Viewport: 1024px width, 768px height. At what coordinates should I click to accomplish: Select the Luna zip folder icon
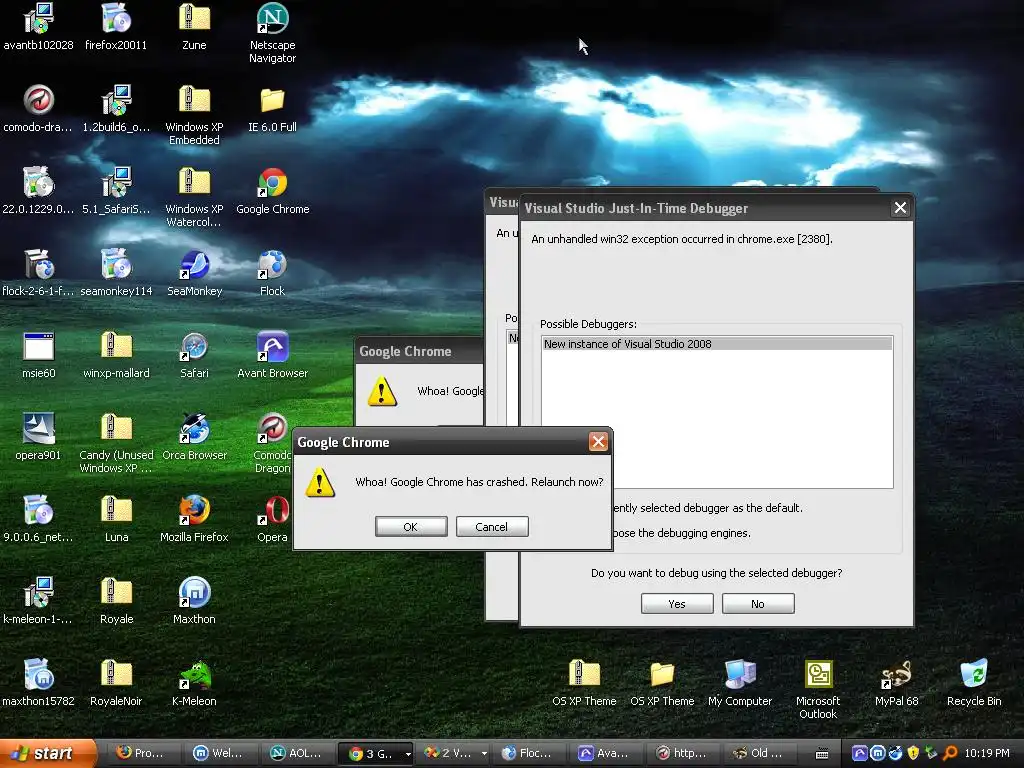(x=116, y=519)
